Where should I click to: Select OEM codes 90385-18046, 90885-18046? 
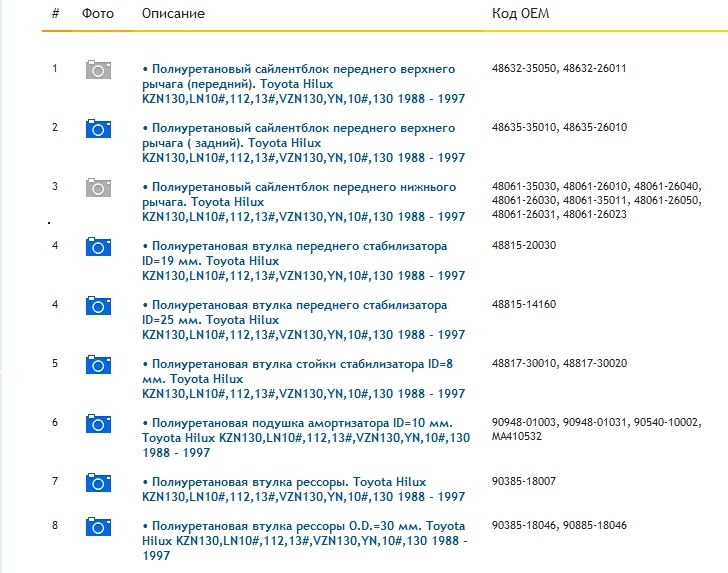pyautogui.click(x=559, y=525)
